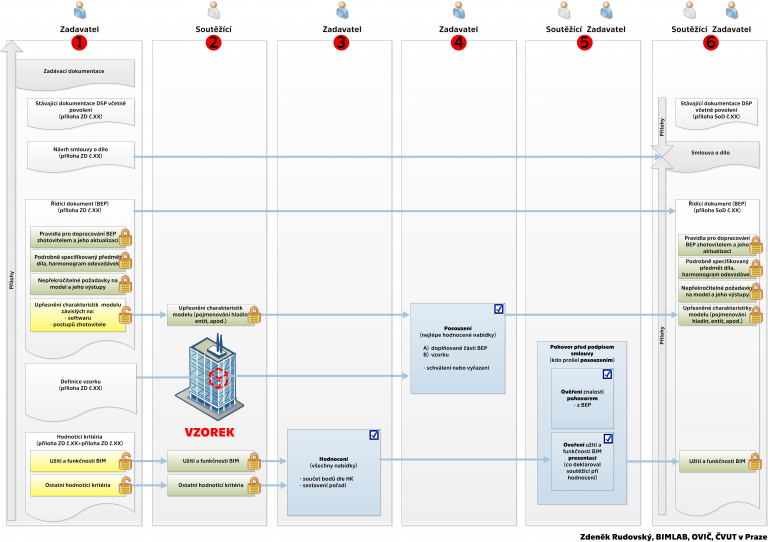Click open lock on yellow Upřesnění charakteristik box
This screenshot has width=768, height=542.
point(126,318)
